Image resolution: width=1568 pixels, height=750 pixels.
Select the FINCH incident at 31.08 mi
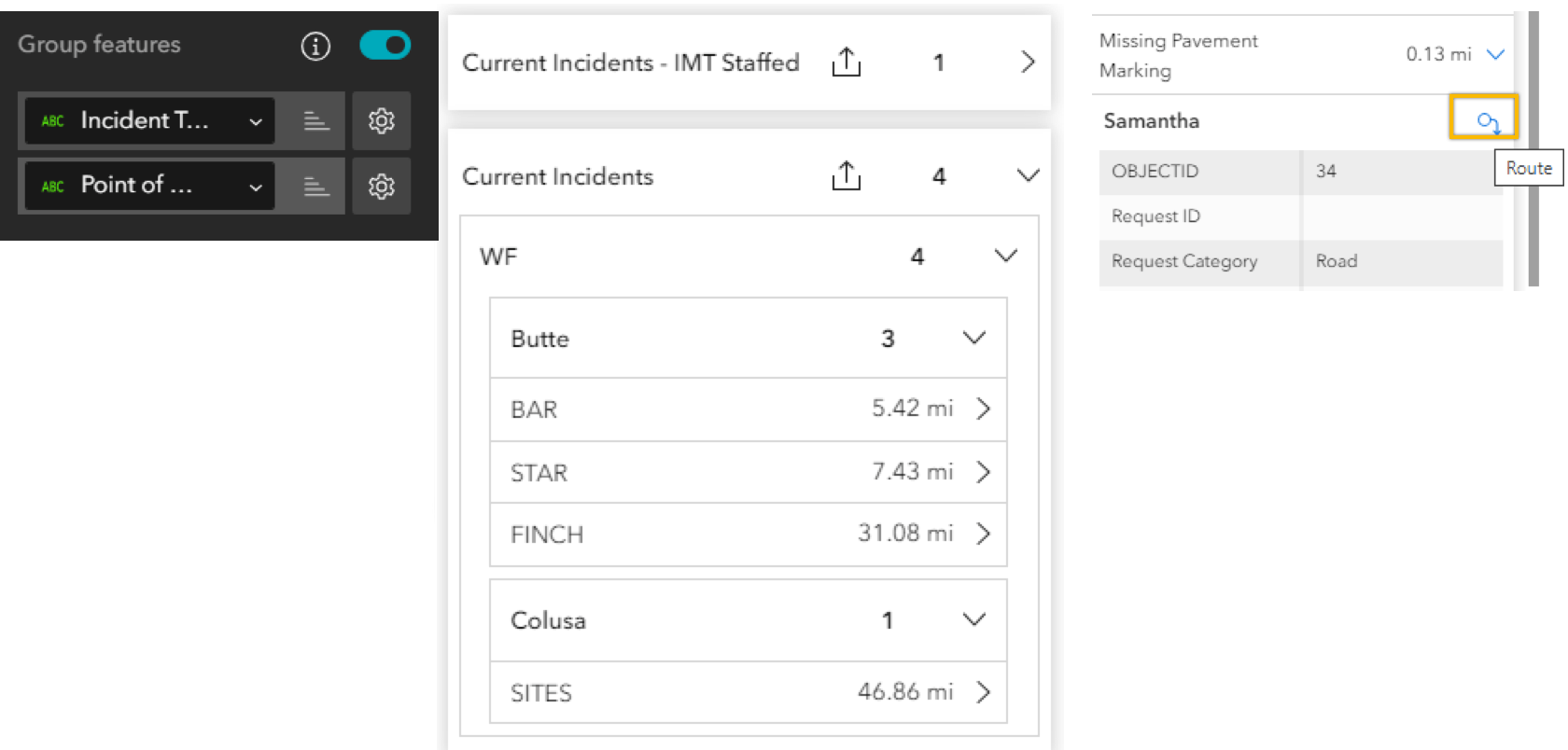748,534
